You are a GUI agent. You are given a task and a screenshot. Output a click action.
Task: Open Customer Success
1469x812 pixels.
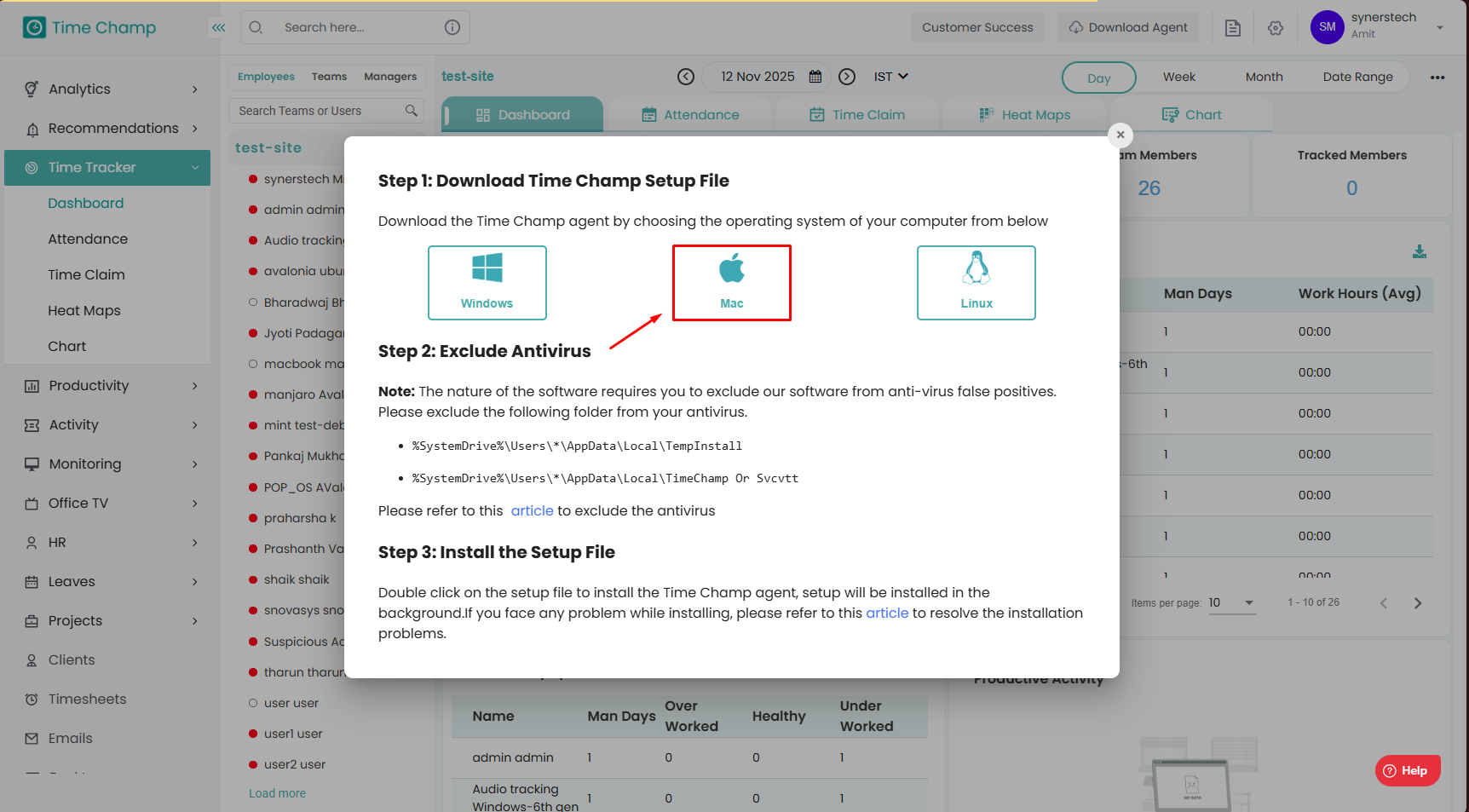[977, 27]
